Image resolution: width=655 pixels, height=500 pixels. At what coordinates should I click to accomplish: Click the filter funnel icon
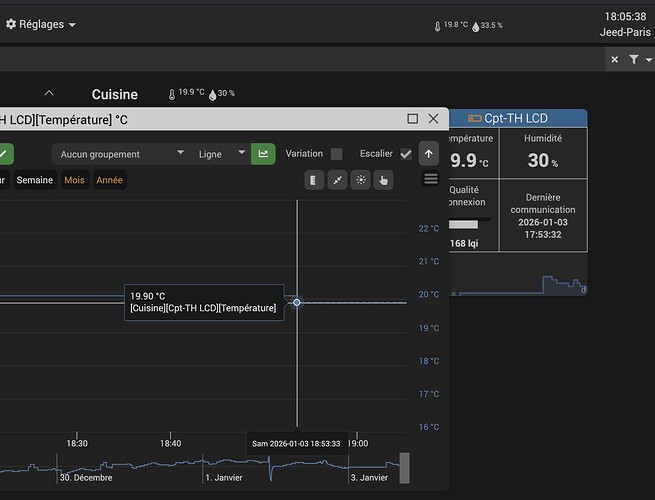coord(634,60)
